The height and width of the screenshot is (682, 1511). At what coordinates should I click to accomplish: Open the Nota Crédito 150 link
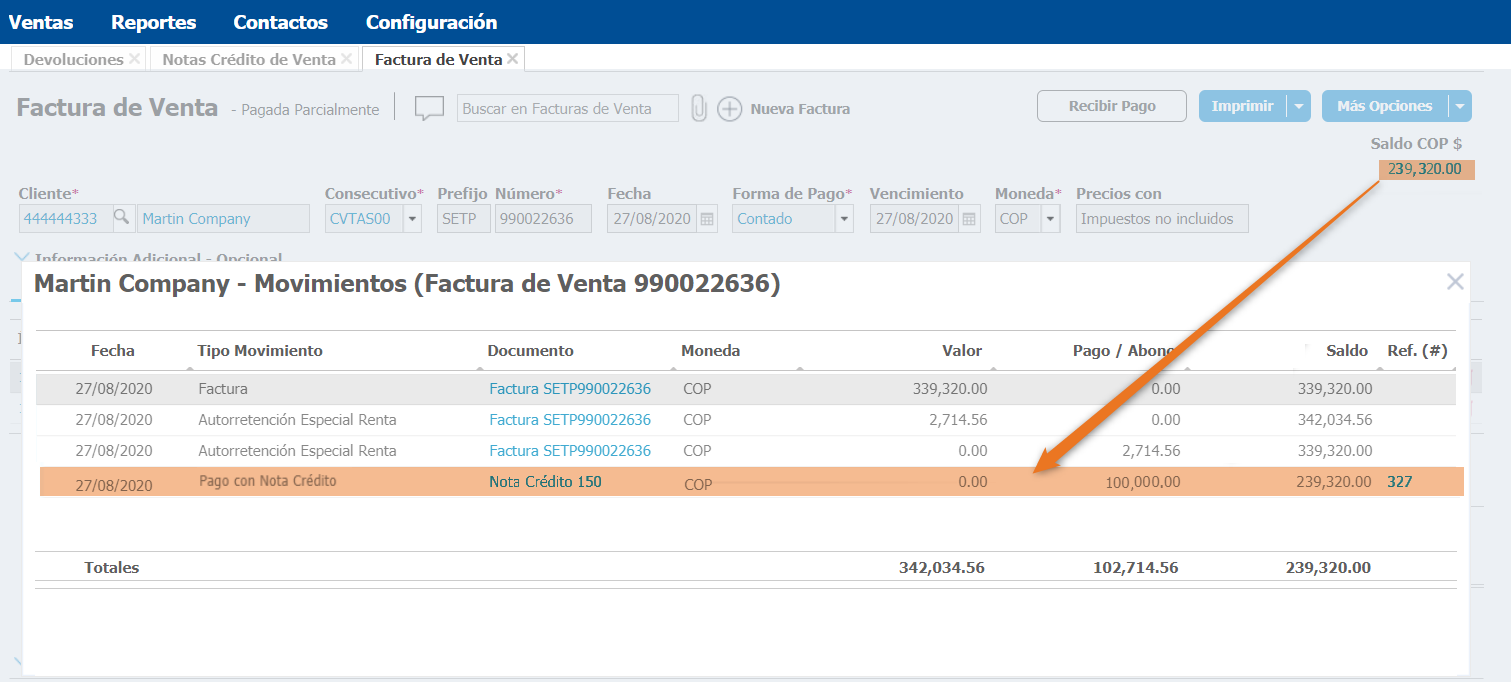pos(545,481)
